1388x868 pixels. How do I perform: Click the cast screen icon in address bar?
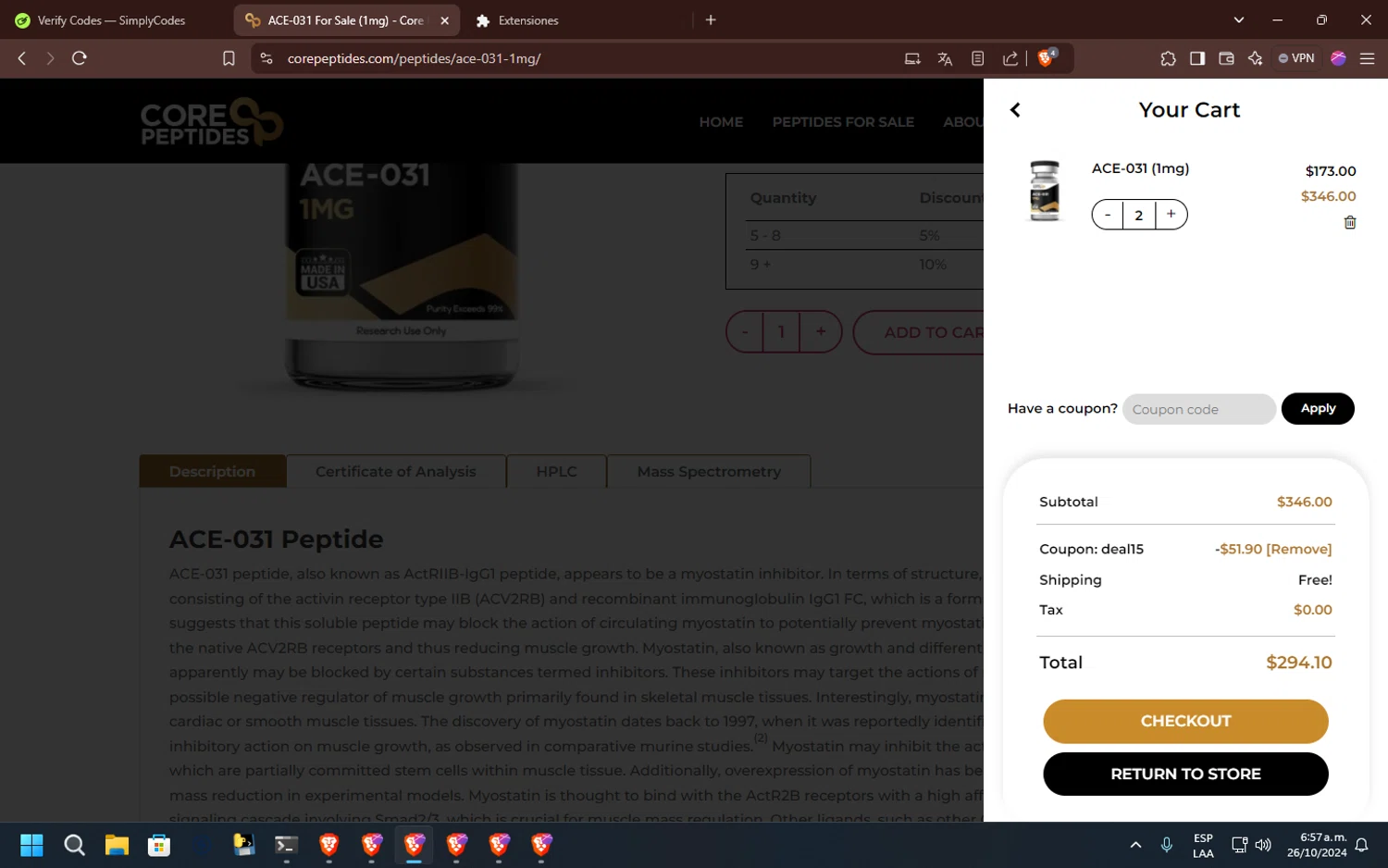point(912,58)
